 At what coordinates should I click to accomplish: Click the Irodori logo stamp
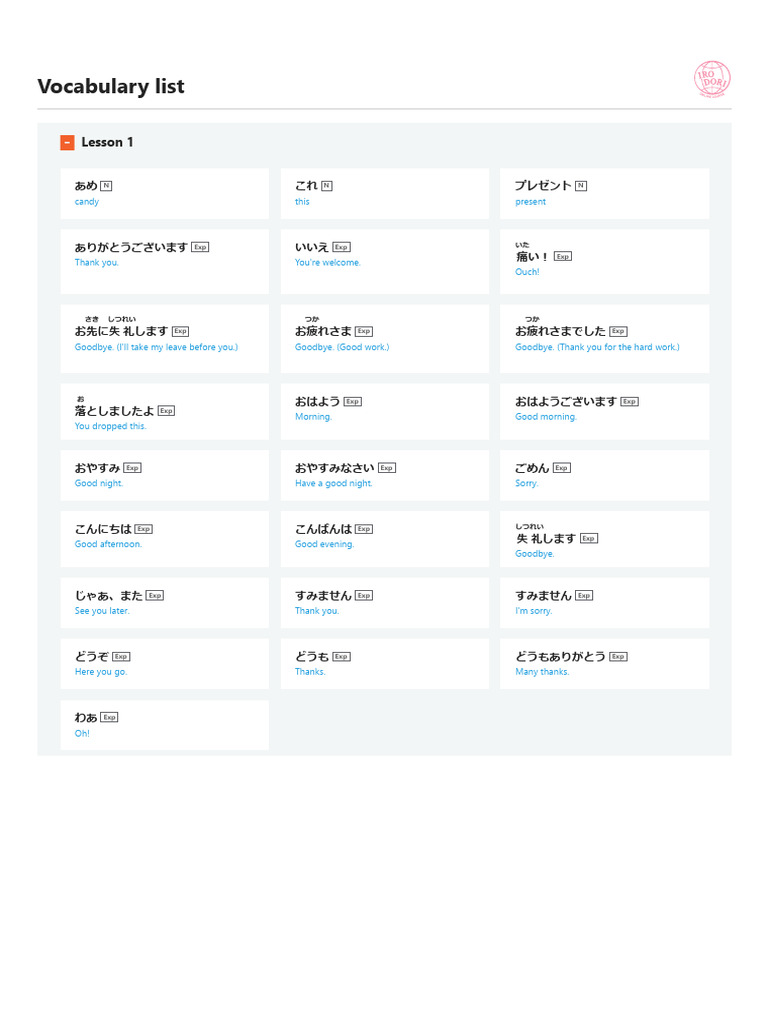[x=712, y=79]
